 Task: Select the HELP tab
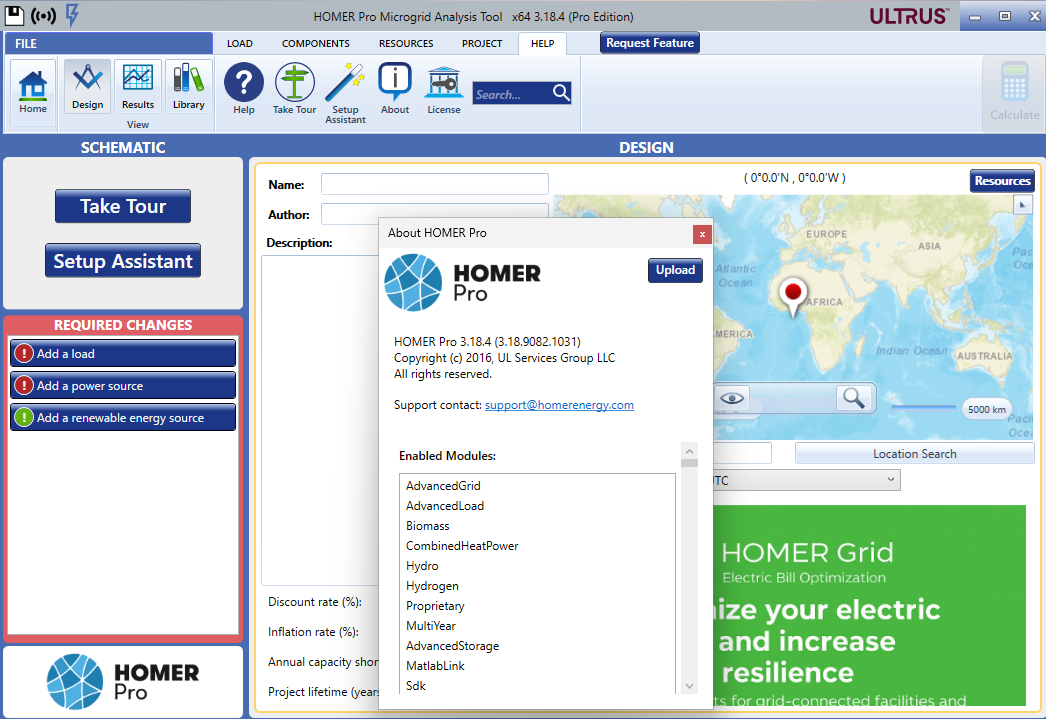[542, 43]
